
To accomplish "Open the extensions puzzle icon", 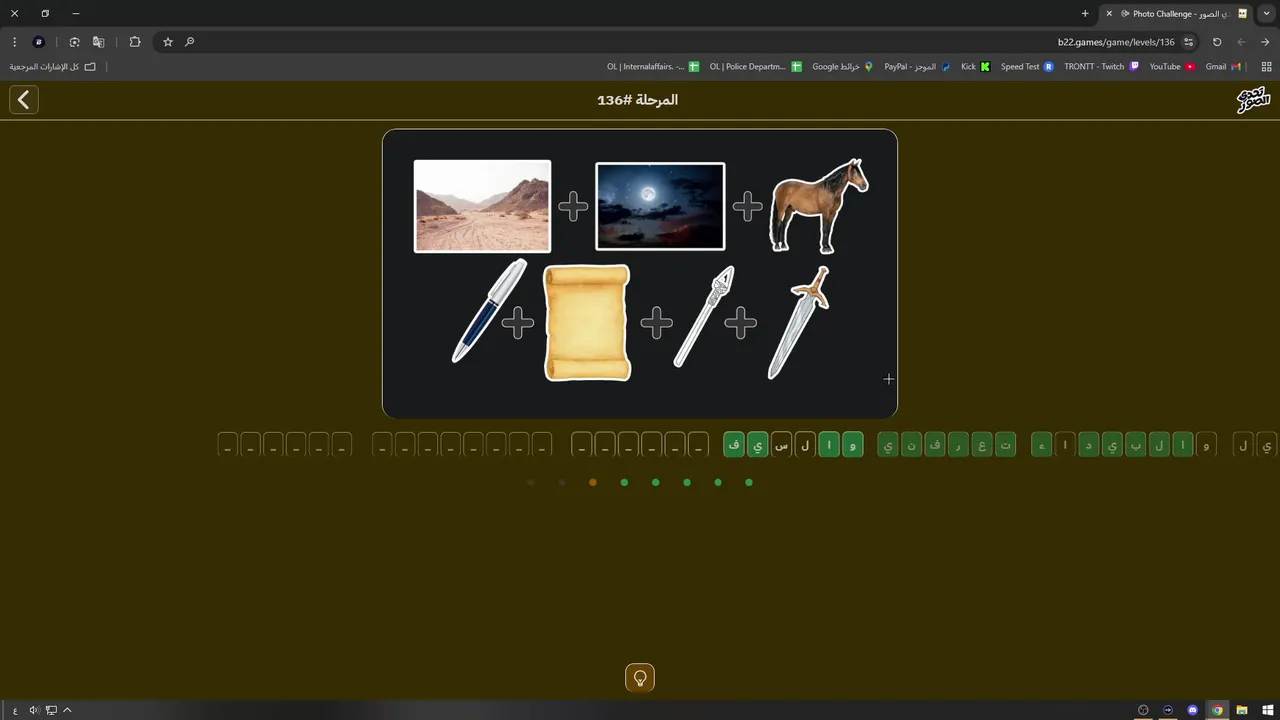I will 135,42.
